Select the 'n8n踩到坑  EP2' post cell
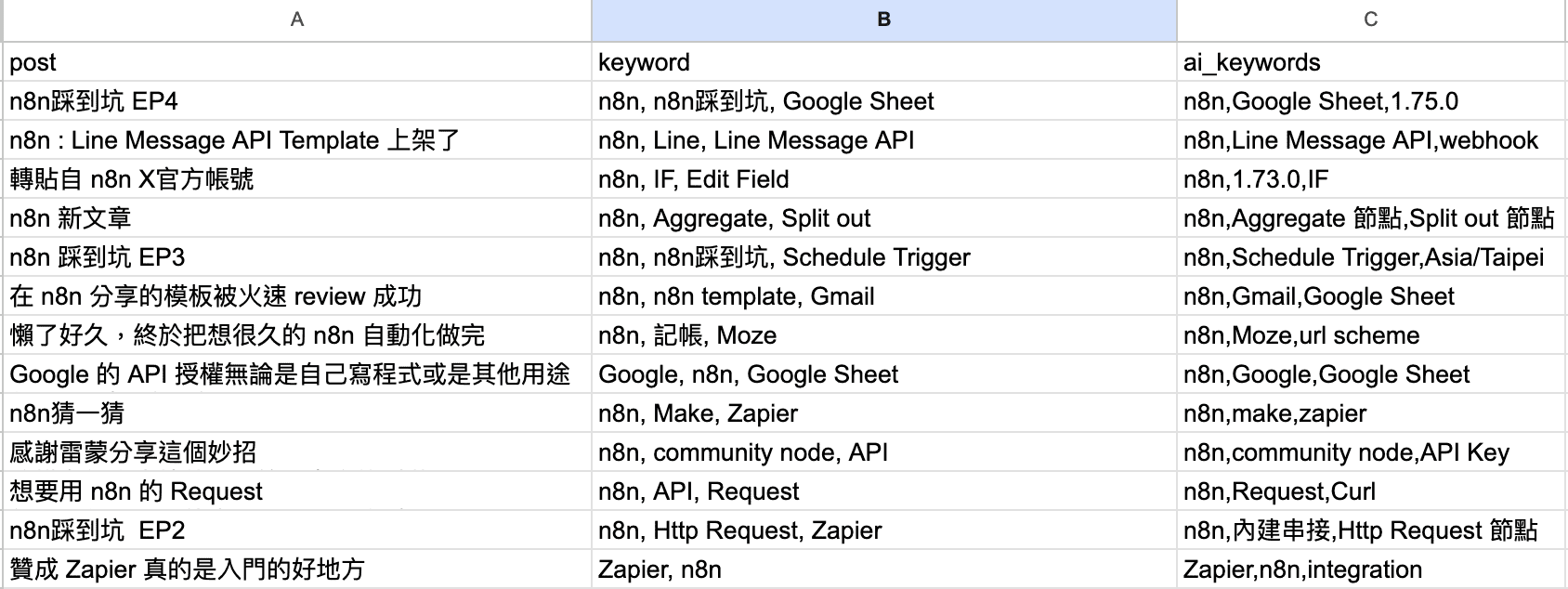Screen dimensions: 1568x589 click(x=296, y=530)
